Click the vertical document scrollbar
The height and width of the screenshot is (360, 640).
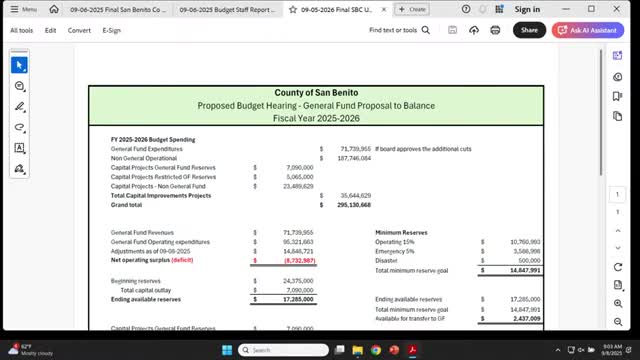[x=600, y=113]
